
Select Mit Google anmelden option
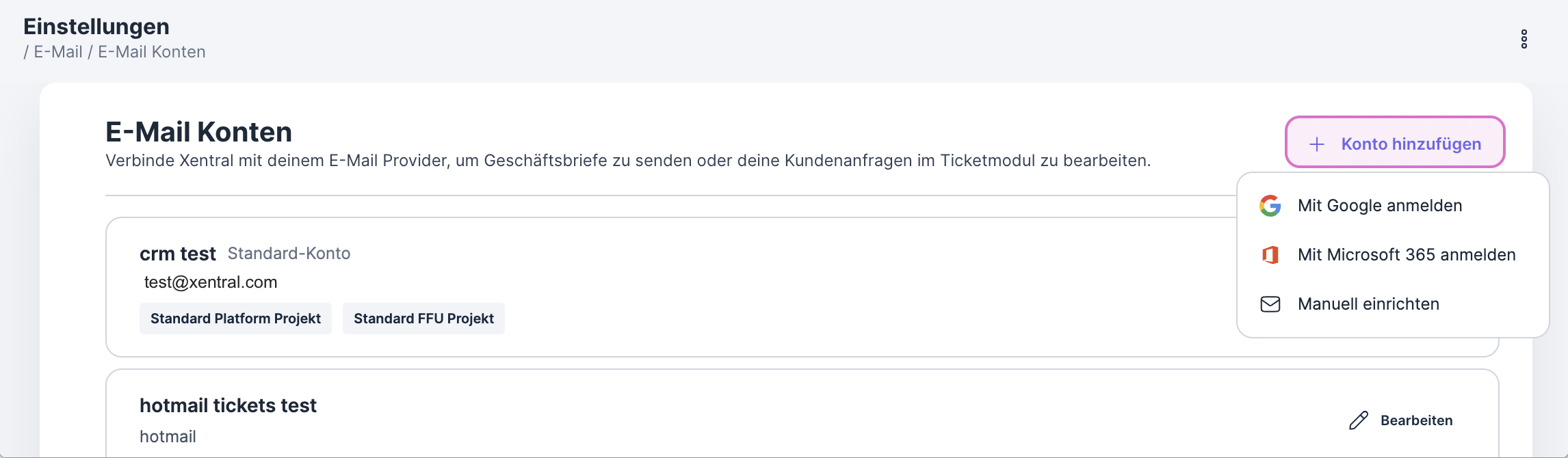pyautogui.click(x=1379, y=206)
